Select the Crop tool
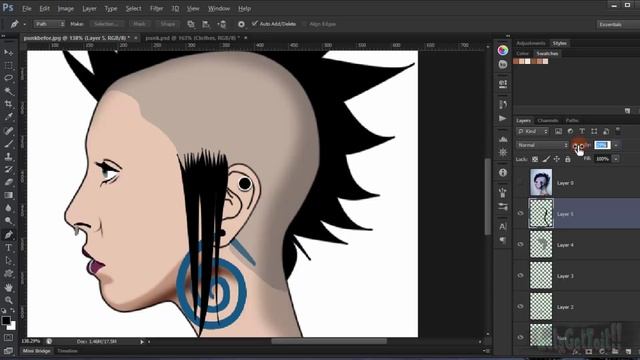640x360 pixels. 9,104
